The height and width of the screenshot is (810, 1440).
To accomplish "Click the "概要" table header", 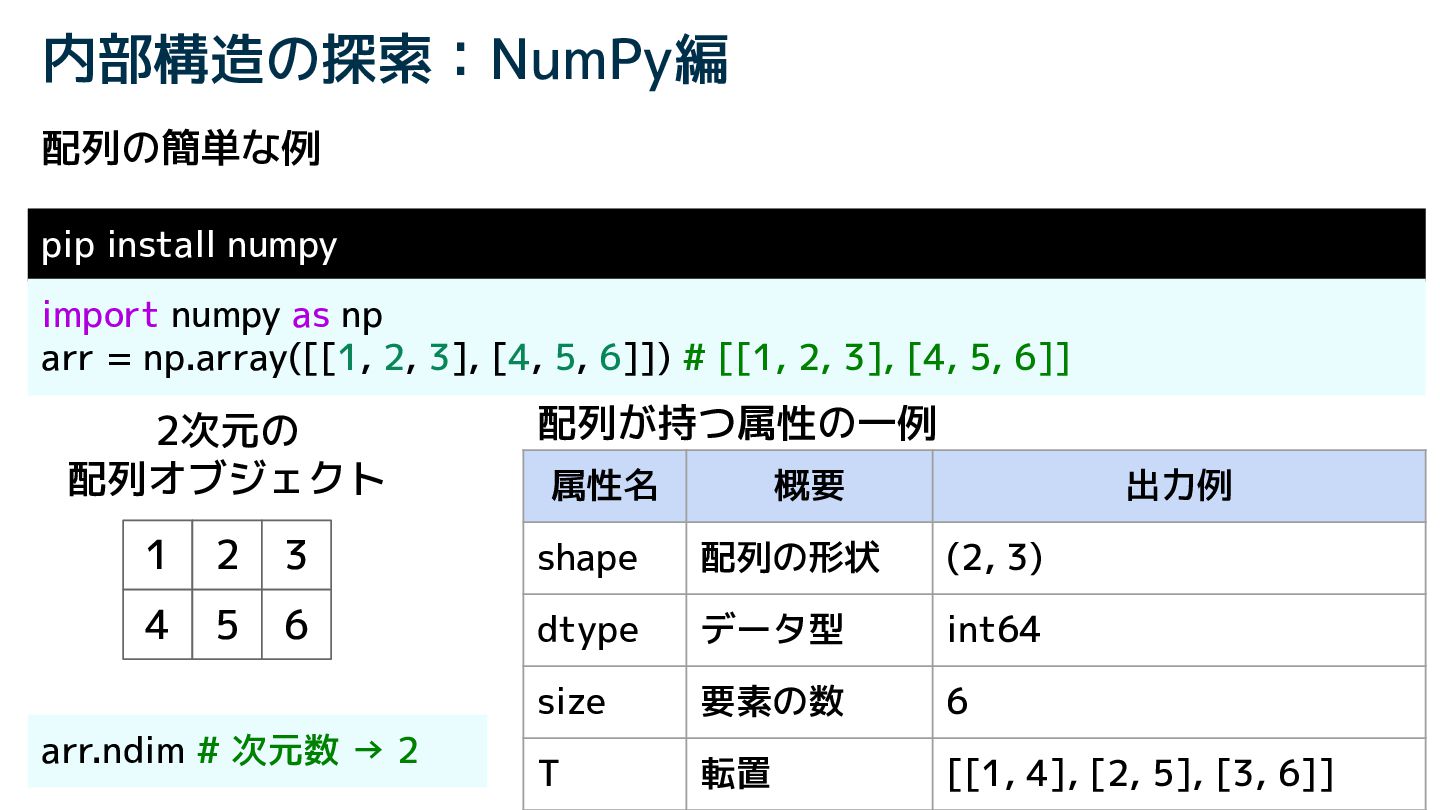I will (x=809, y=486).
